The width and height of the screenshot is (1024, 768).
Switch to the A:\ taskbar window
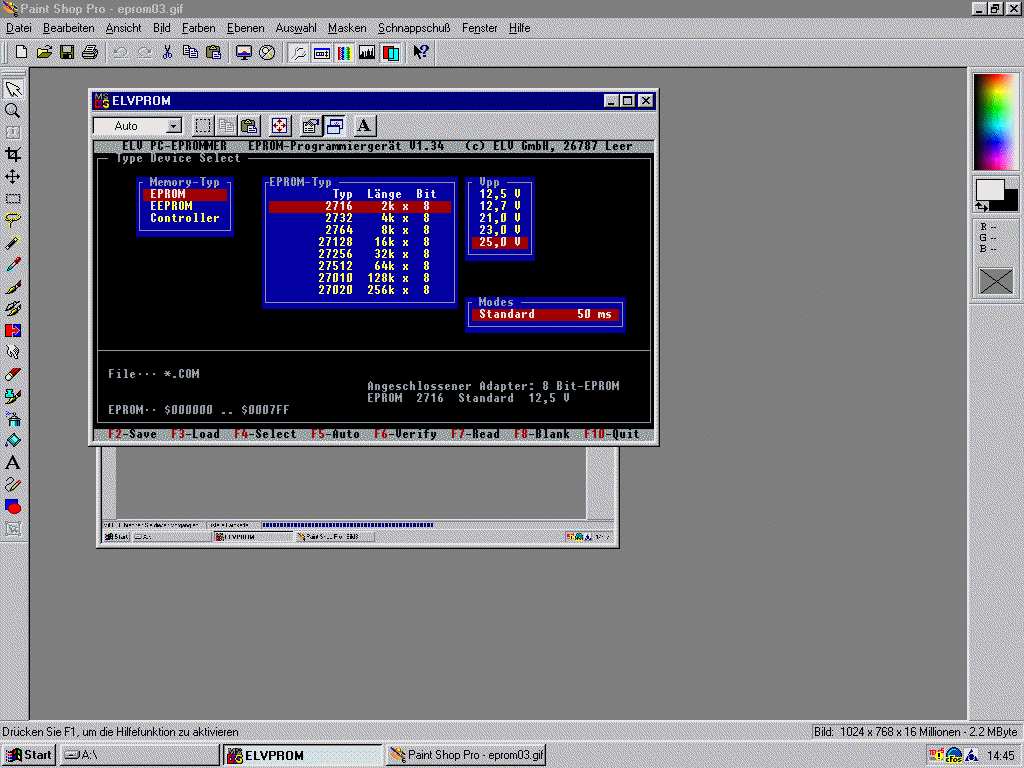tap(140, 755)
